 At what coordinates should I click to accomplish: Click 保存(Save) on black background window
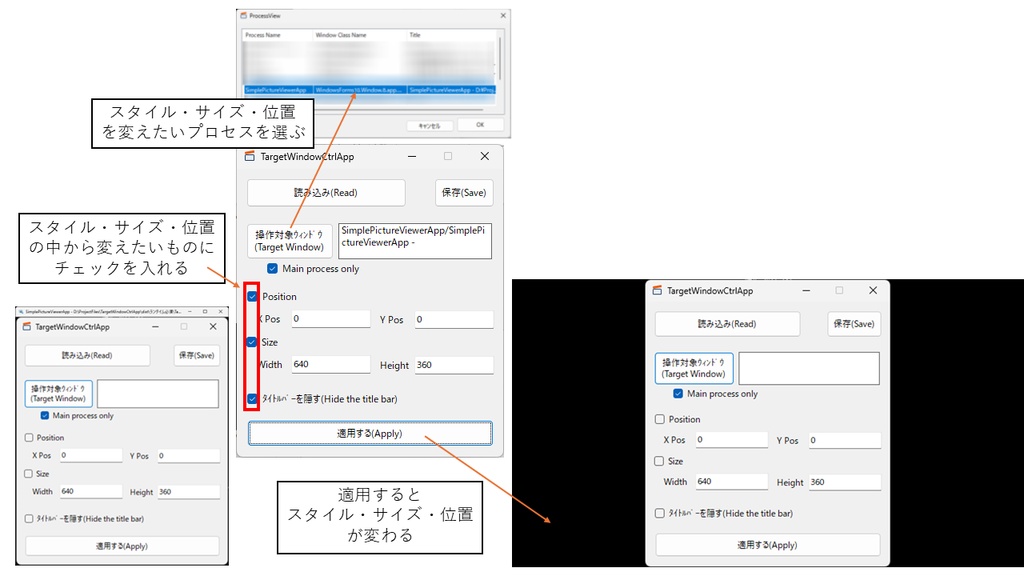[854, 324]
